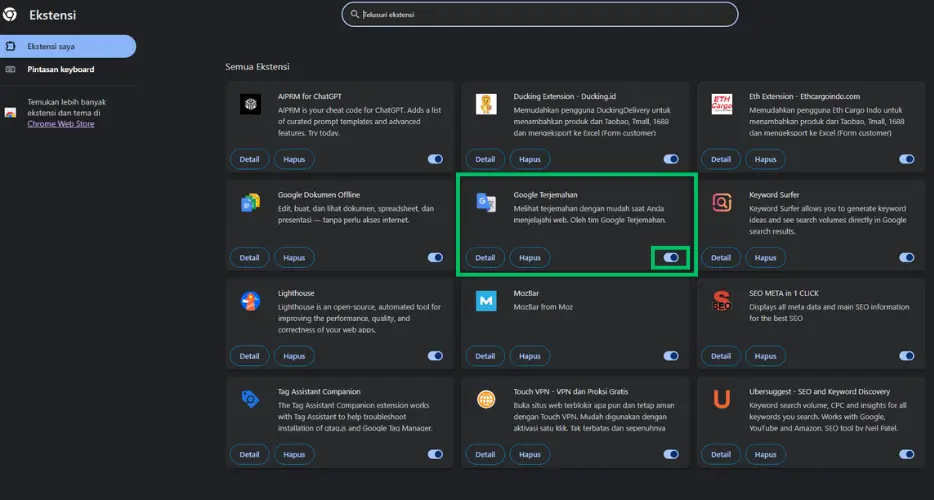This screenshot has width=934, height=500.
Task: Click the keyboard icon beside Pintasan keyboard
Action: click(10, 69)
